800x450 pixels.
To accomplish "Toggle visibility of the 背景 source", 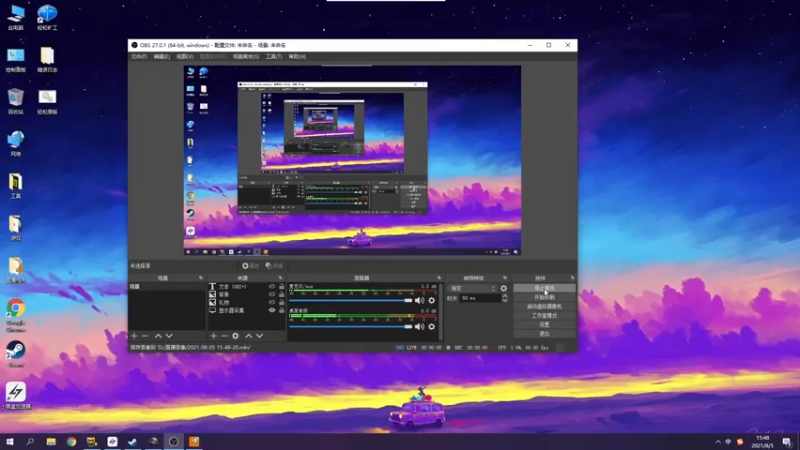I will click(x=272, y=294).
